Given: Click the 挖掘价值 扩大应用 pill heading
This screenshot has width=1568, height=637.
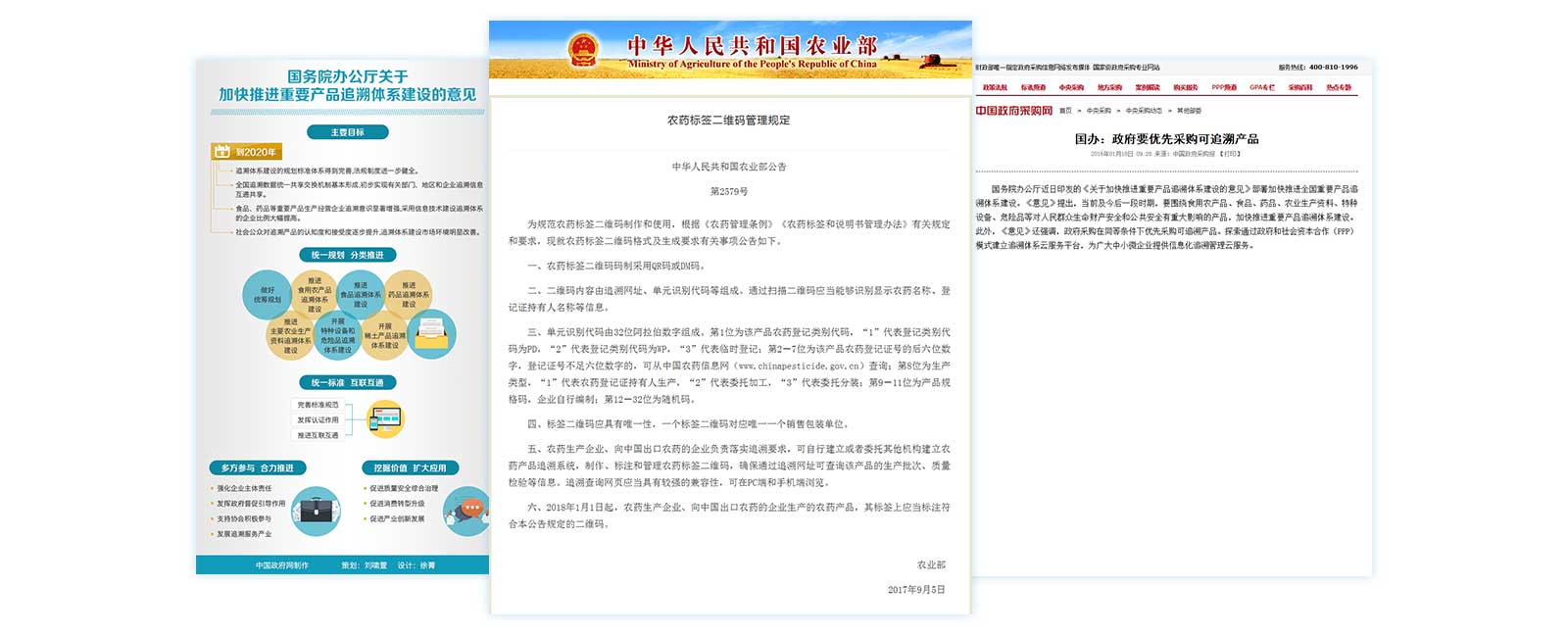Looking at the screenshot, I should (410, 467).
